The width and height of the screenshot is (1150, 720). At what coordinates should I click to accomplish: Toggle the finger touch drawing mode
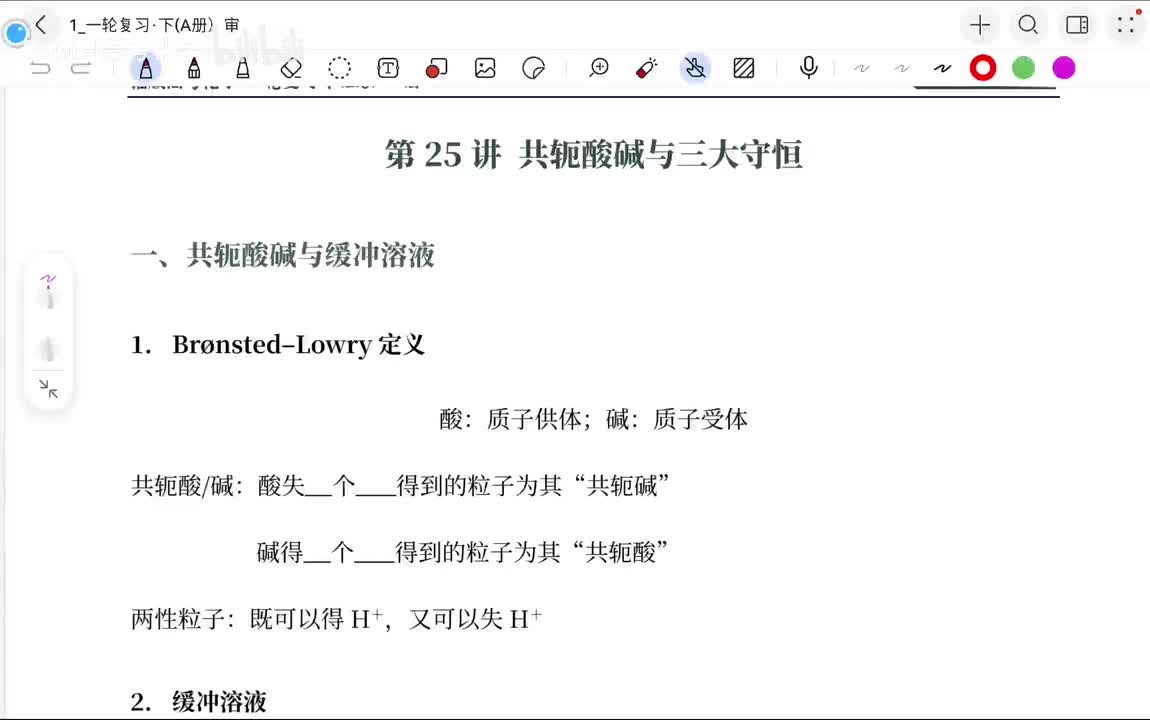click(695, 68)
